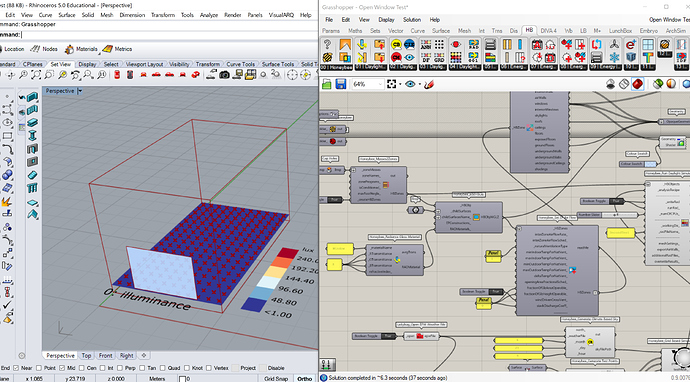Enable the Tan osnap checkbox

coord(142,368)
